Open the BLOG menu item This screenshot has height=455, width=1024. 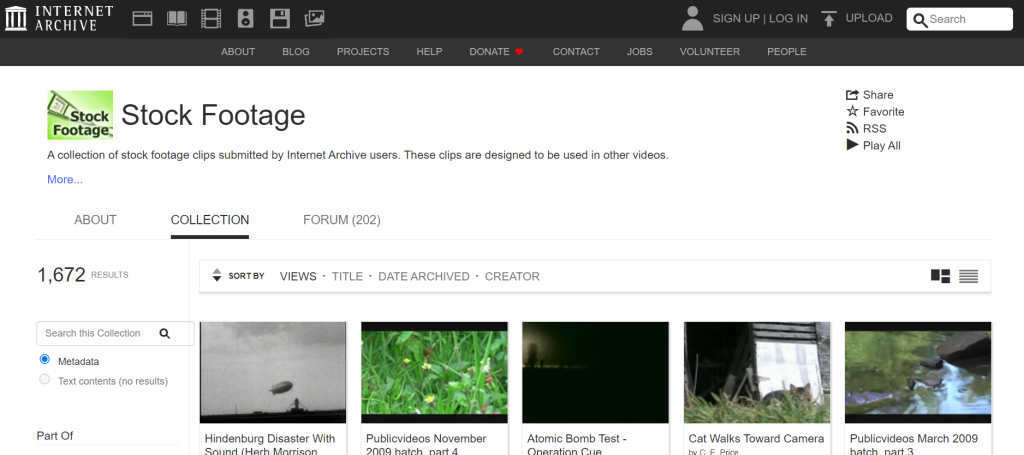point(296,52)
